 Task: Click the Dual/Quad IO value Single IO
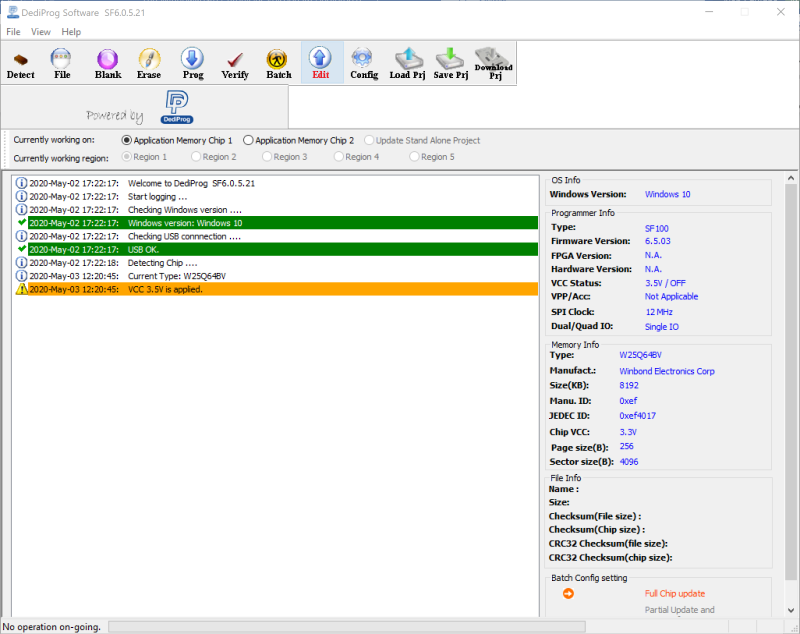coord(662,326)
